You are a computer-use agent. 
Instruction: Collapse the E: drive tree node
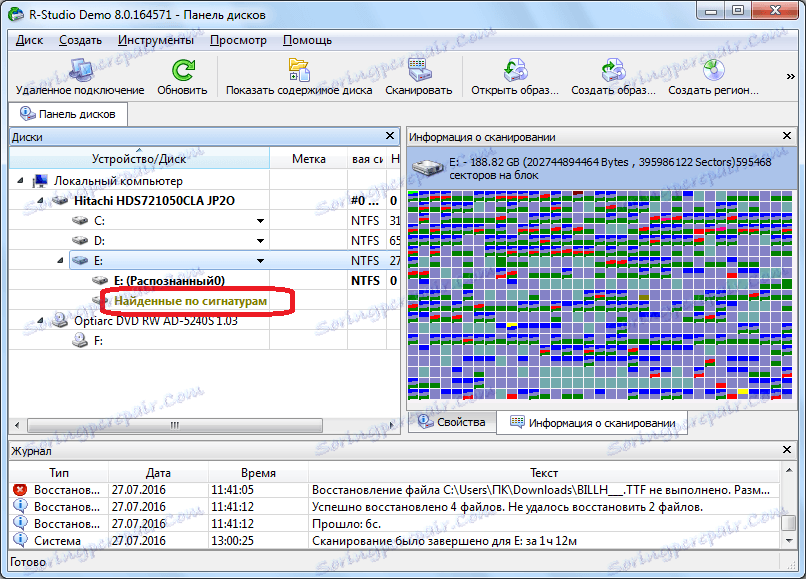pyautogui.click(x=60, y=261)
